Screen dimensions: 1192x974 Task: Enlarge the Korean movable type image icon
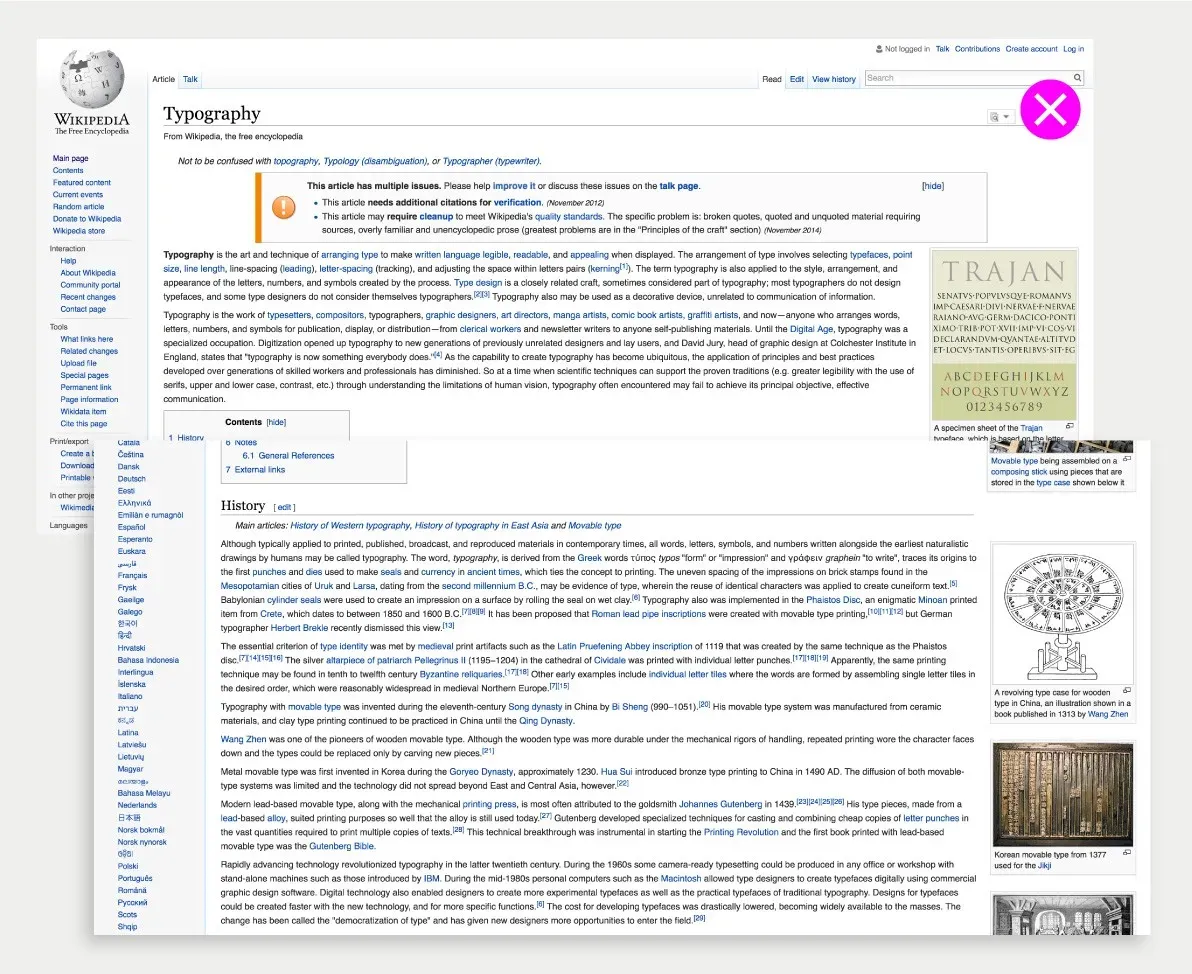(x=1127, y=853)
